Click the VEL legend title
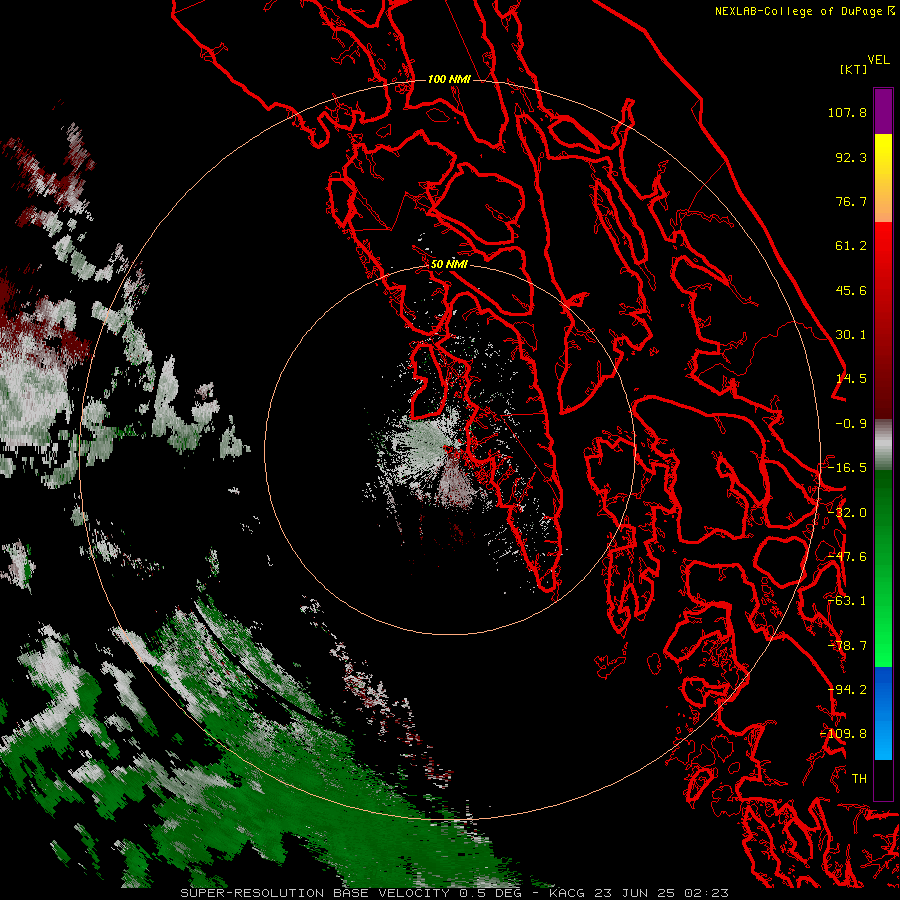Image resolution: width=900 pixels, height=900 pixels. coord(878,60)
